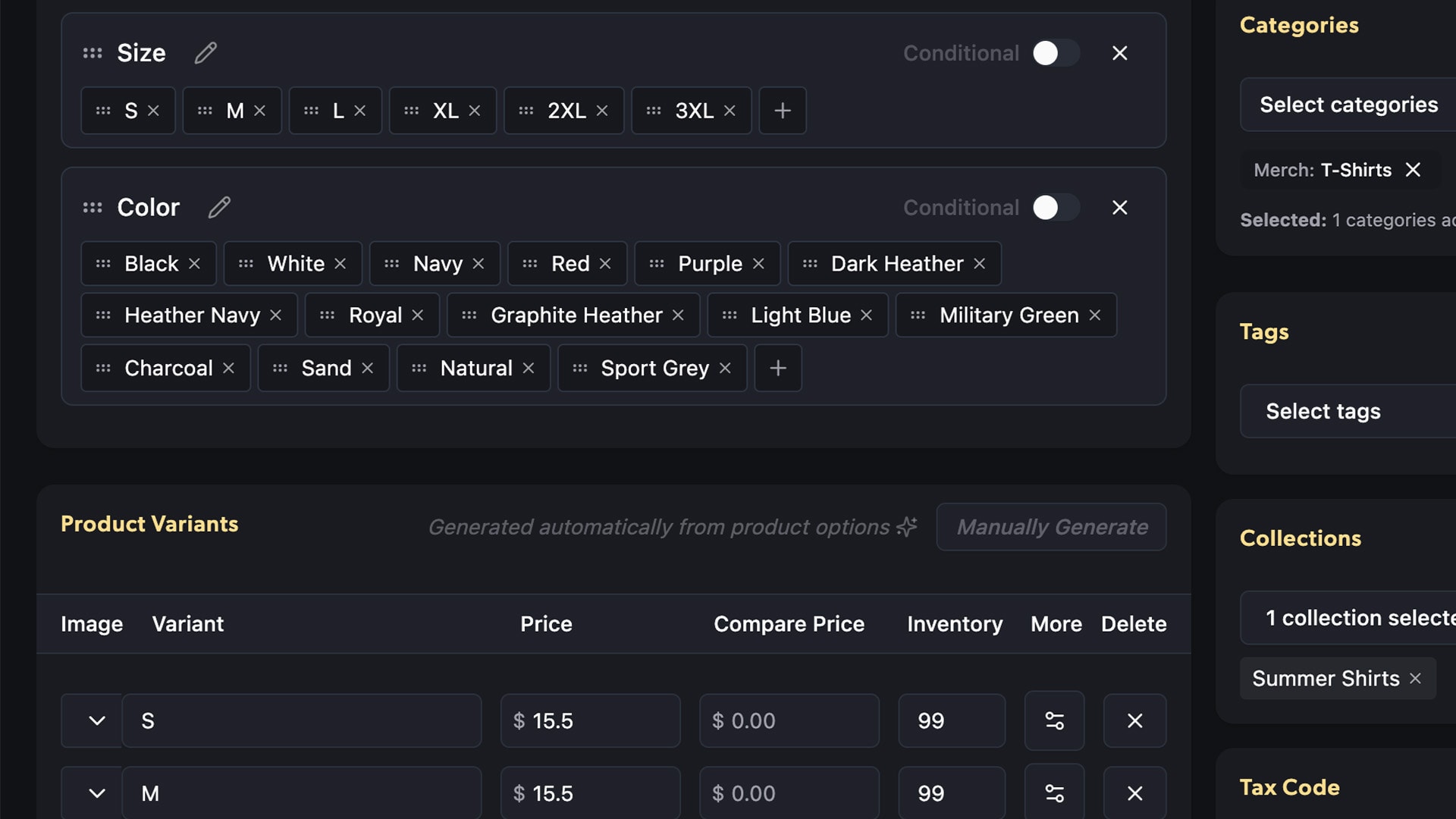Screen dimensions: 1456x819
Task: Click the drag handle of the Black color
Action: pos(103,263)
